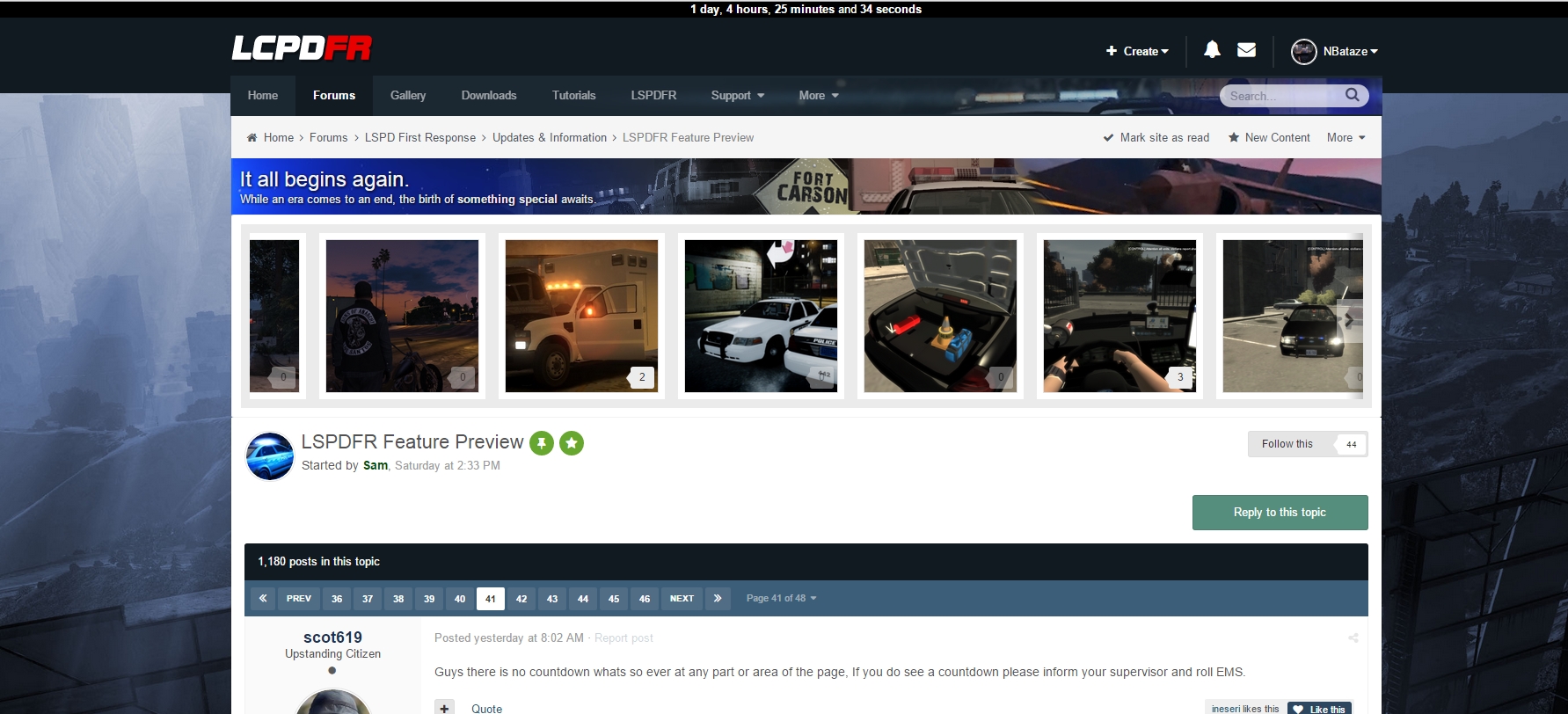
Task: Go to the Gallery tab
Action: 408,96
